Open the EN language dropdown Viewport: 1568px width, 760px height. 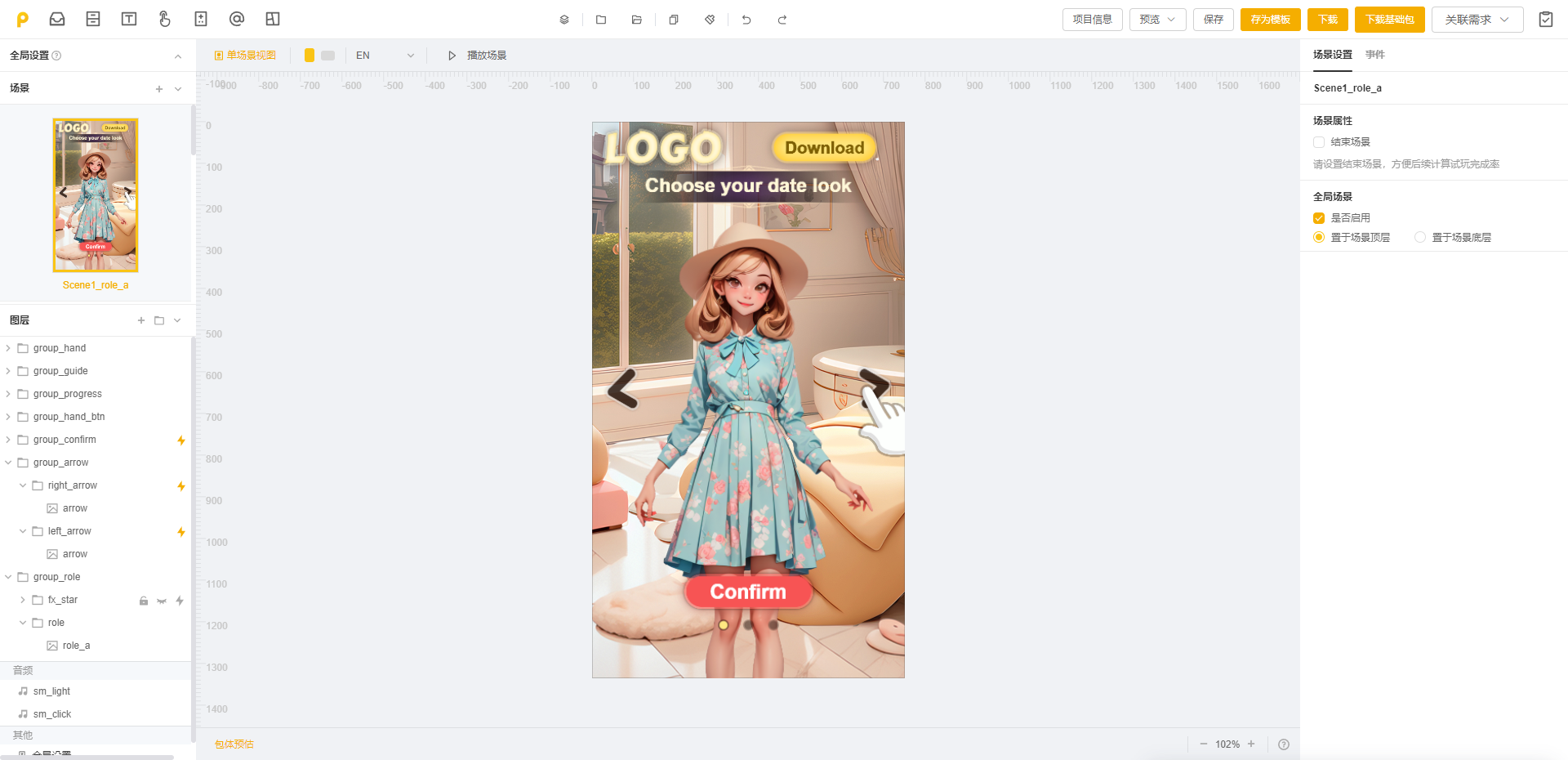[x=385, y=56]
